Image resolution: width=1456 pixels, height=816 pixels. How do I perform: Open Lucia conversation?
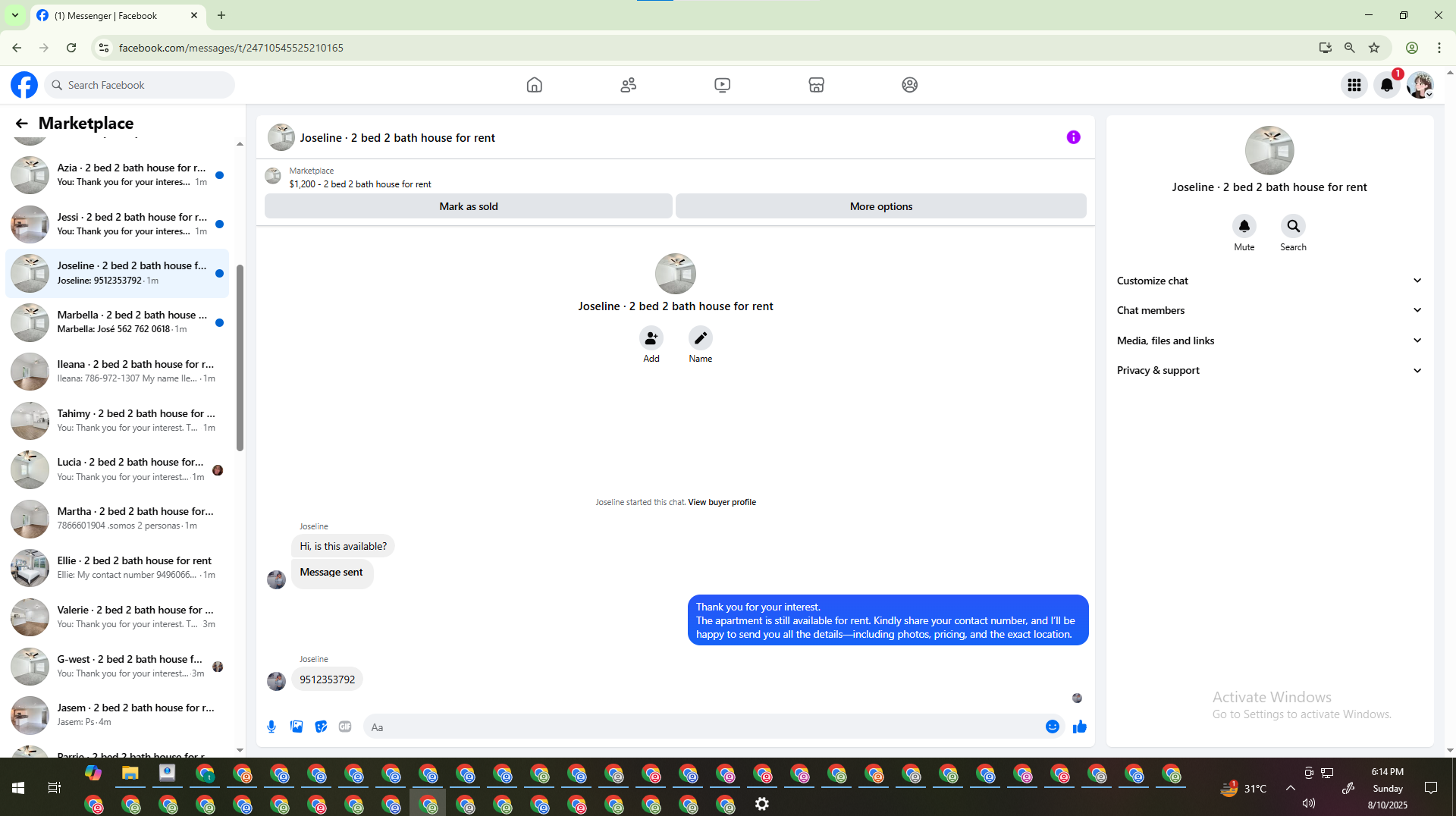pyautogui.click(x=118, y=469)
